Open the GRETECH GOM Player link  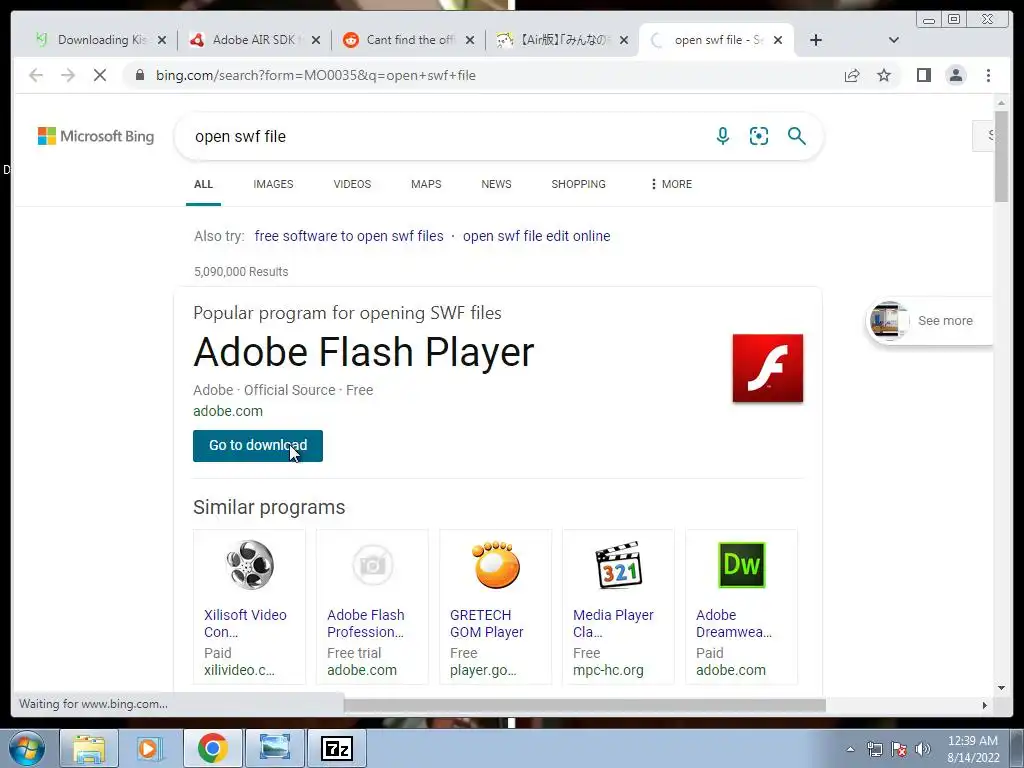[x=487, y=623]
